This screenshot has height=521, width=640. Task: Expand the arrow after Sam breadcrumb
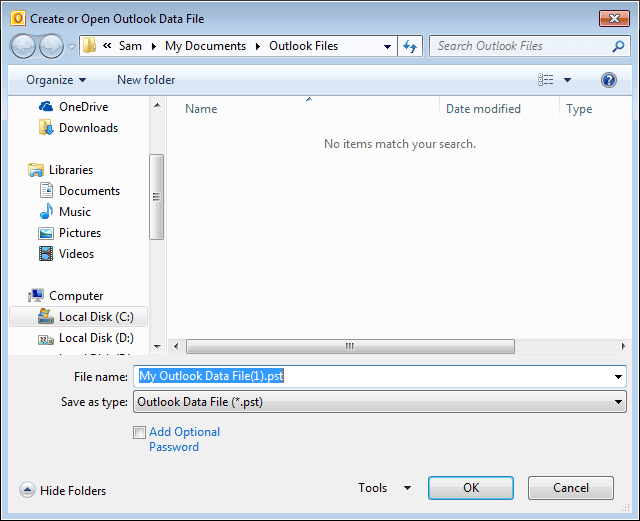154,47
